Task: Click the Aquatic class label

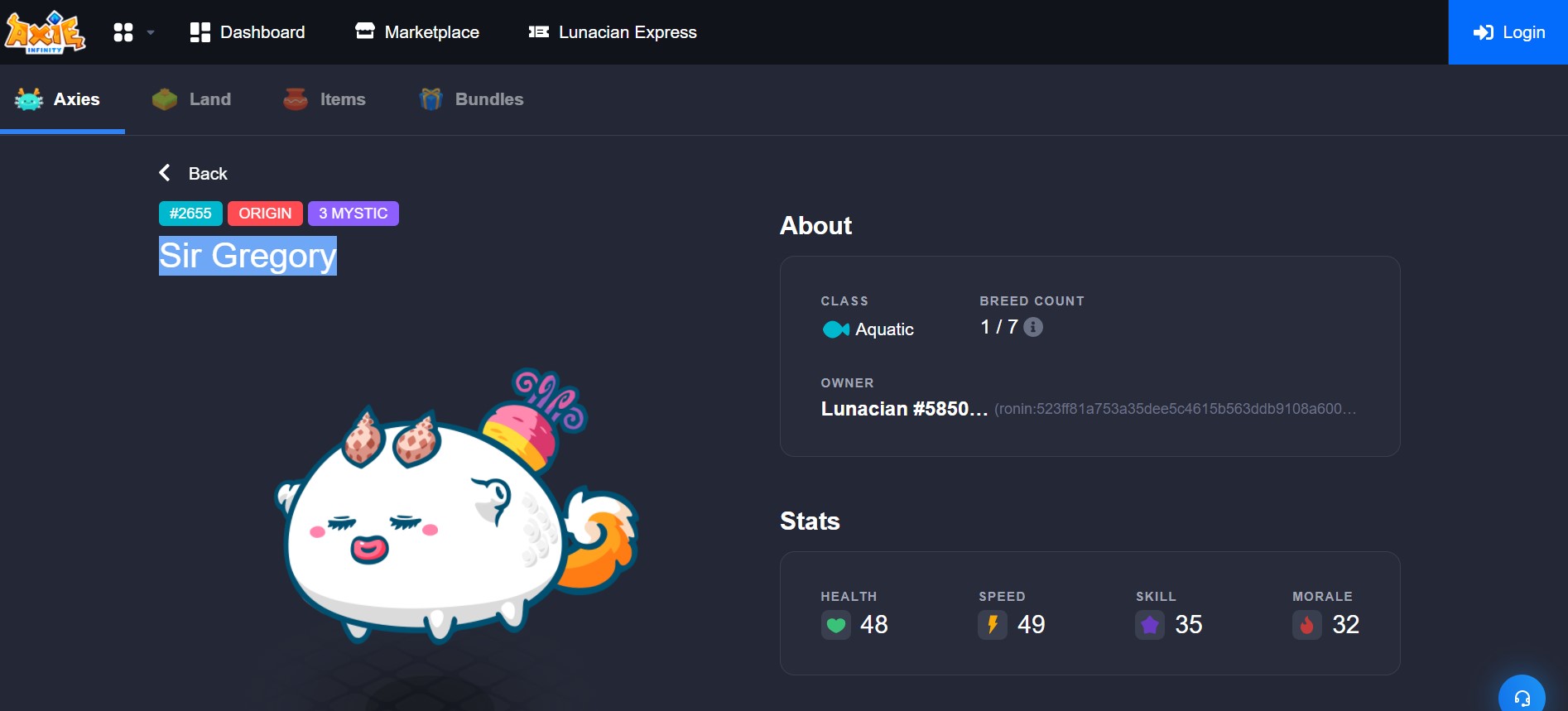Action: click(884, 329)
